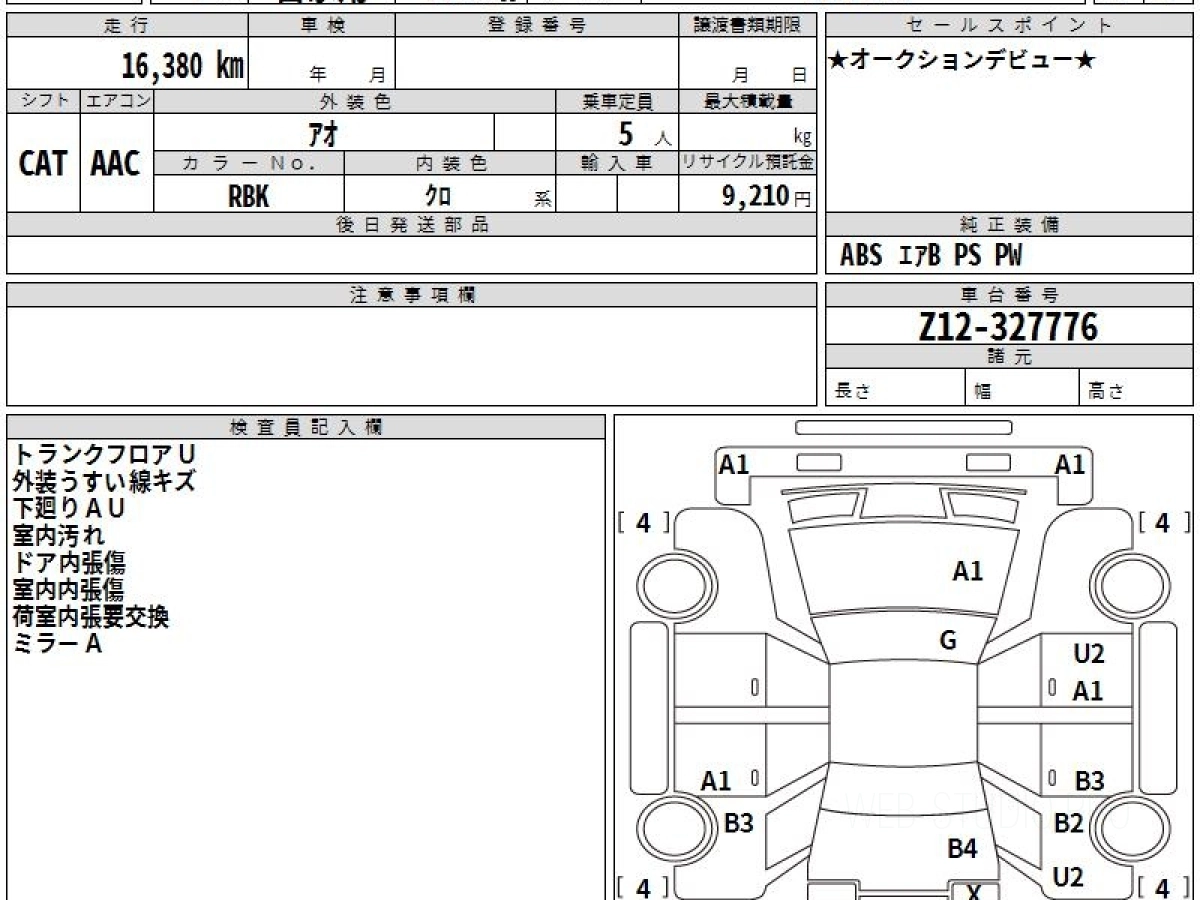
Task: Select the note ミラーA
Action: pos(57,643)
